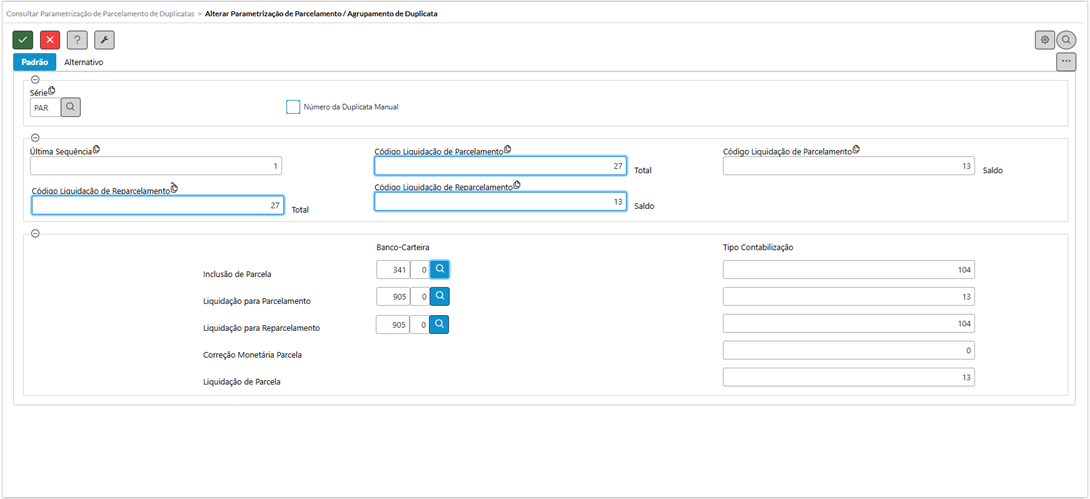The image size is (1090, 499).
Task: Click the Correção Monetária Parcela contabilização field
Action: pyautogui.click(x=848, y=350)
